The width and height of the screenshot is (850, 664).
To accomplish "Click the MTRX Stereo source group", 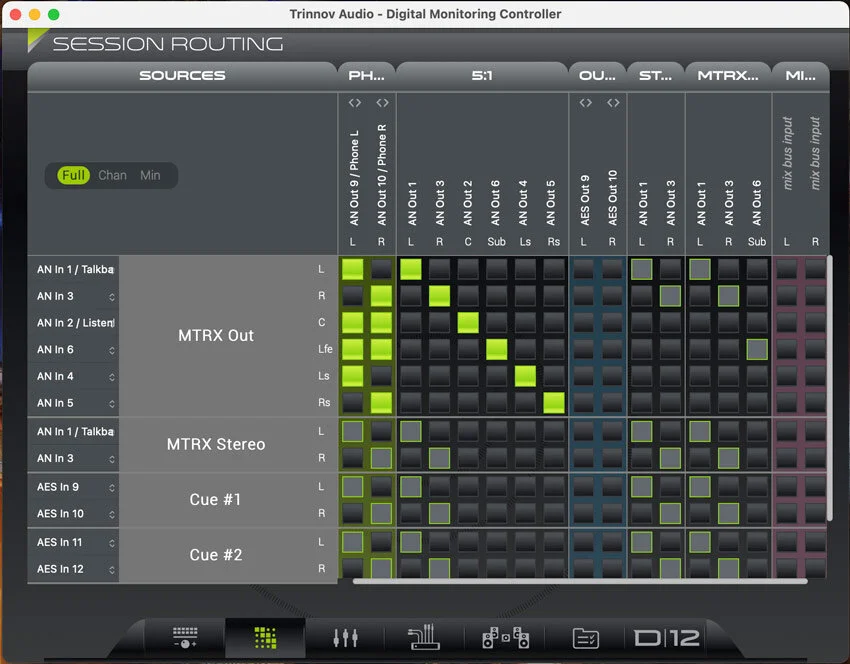I will pos(216,444).
